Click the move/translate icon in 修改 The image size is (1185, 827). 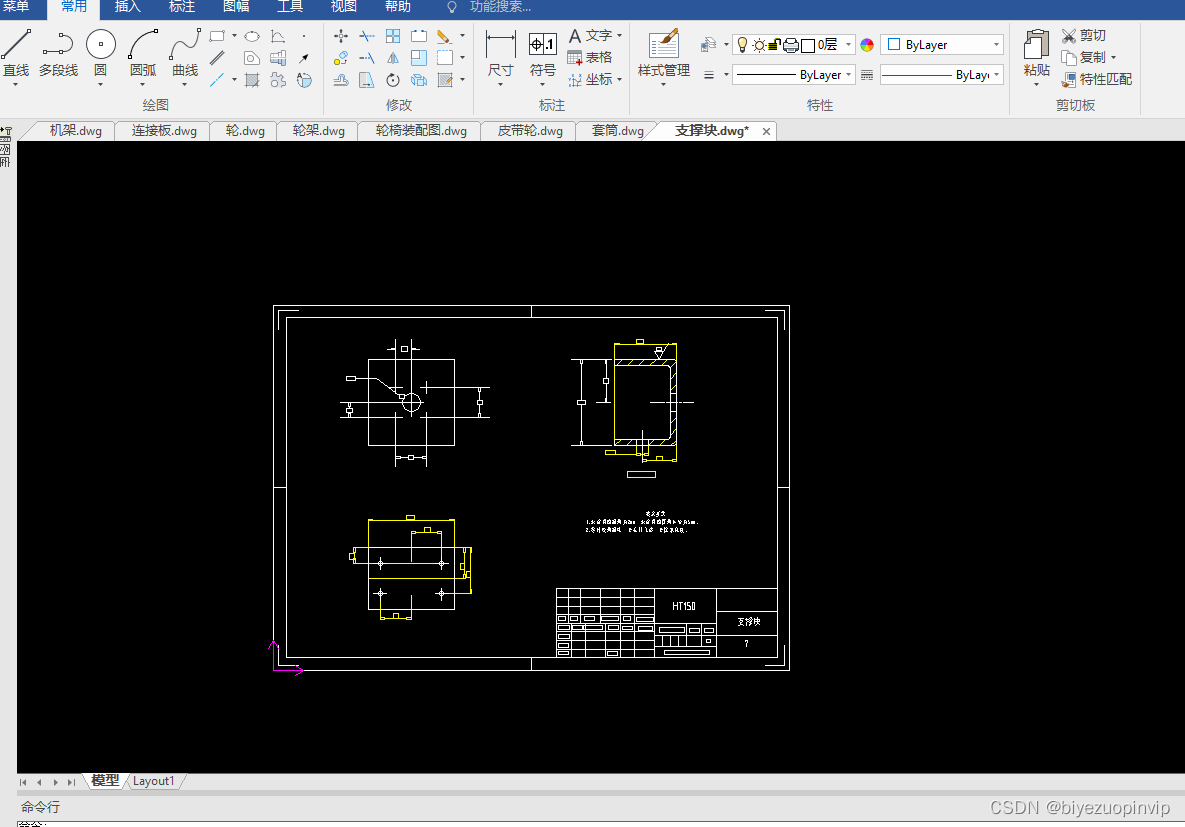coord(341,36)
